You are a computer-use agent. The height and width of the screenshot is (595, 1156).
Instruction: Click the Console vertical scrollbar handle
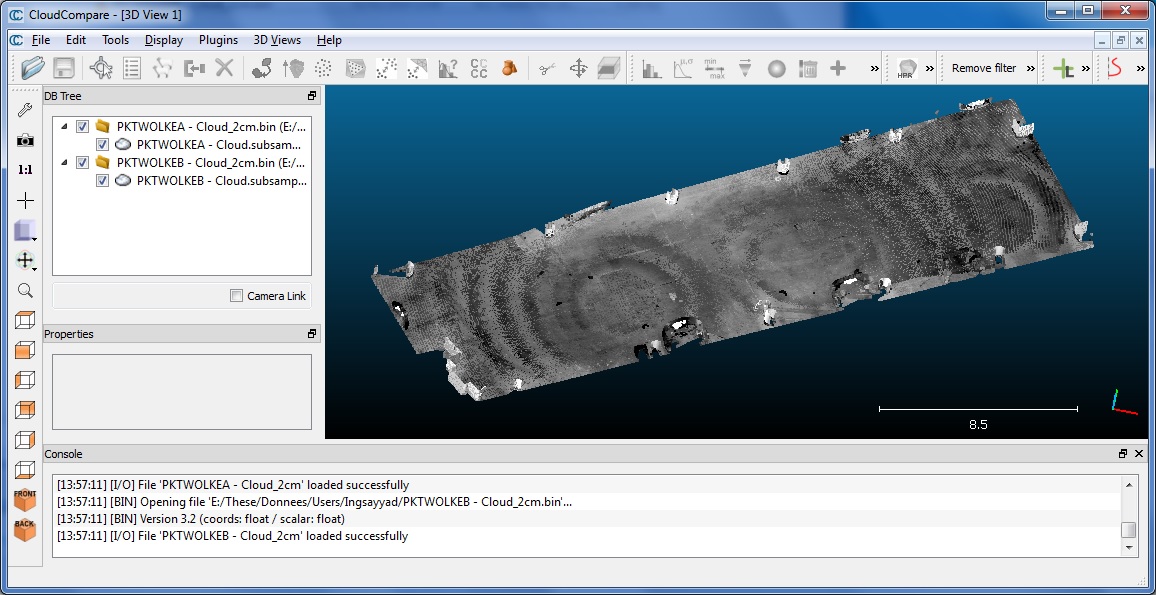pos(1128,530)
